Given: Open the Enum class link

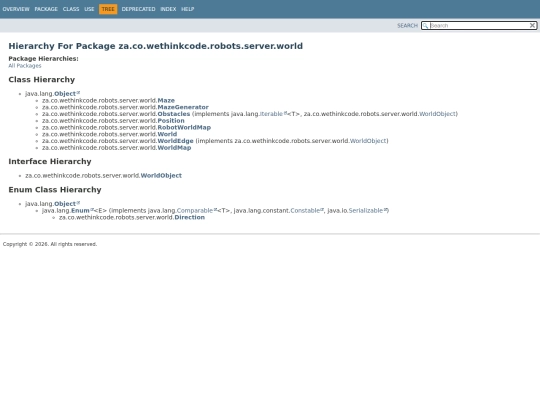Looking at the screenshot, I should tap(80, 210).
